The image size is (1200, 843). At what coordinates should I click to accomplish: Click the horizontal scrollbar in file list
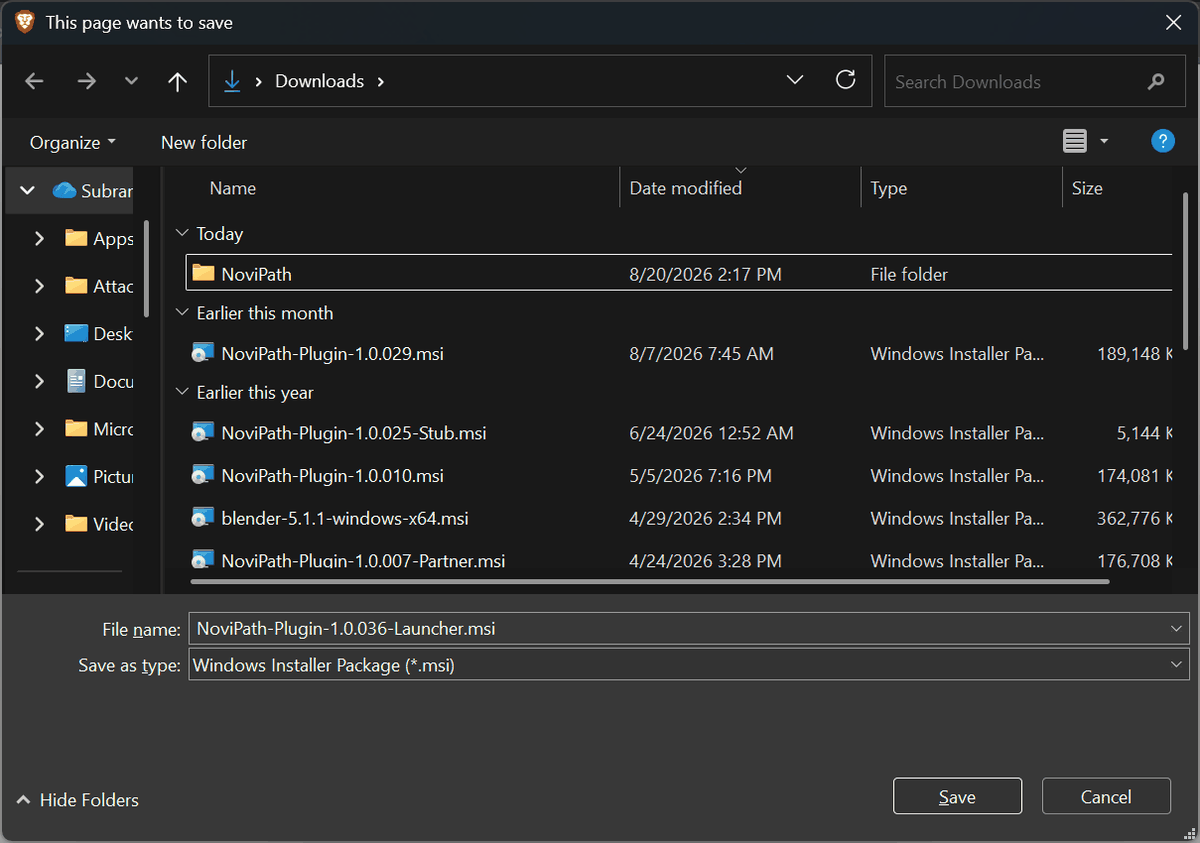[x=649, y=580]
